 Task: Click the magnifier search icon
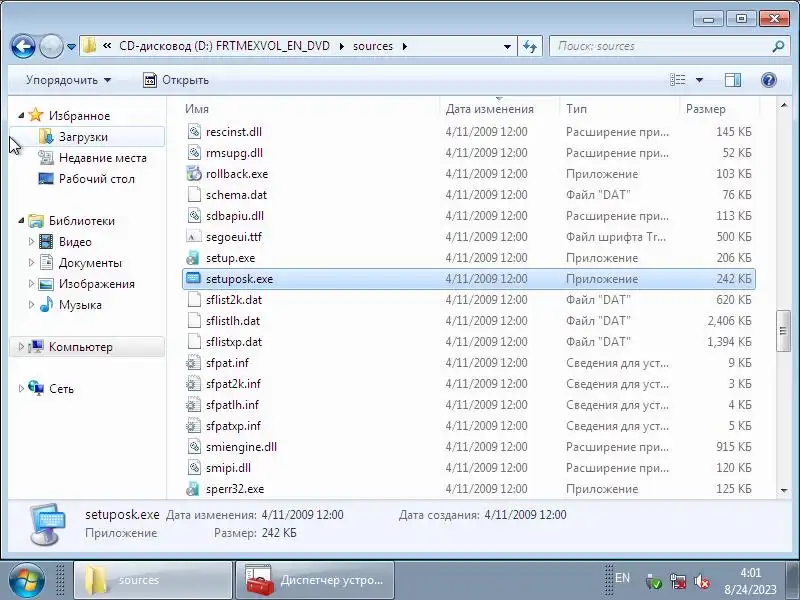[x=778, y=46]
